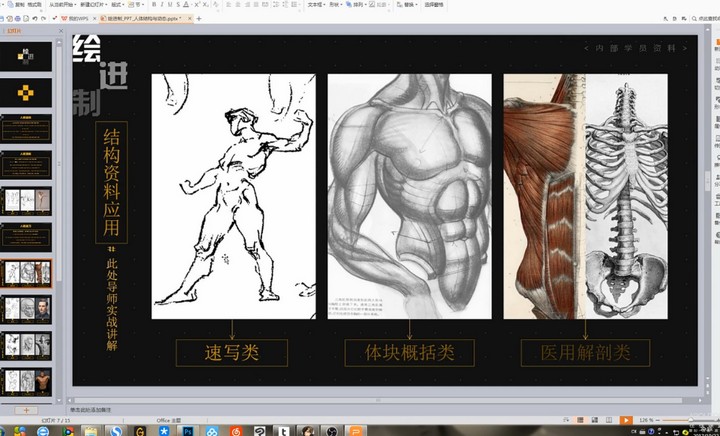The height and width of the screenshot is (436, 720).
Task: Toggle bold formatting in the ribbon
Action: pos(154,4)
